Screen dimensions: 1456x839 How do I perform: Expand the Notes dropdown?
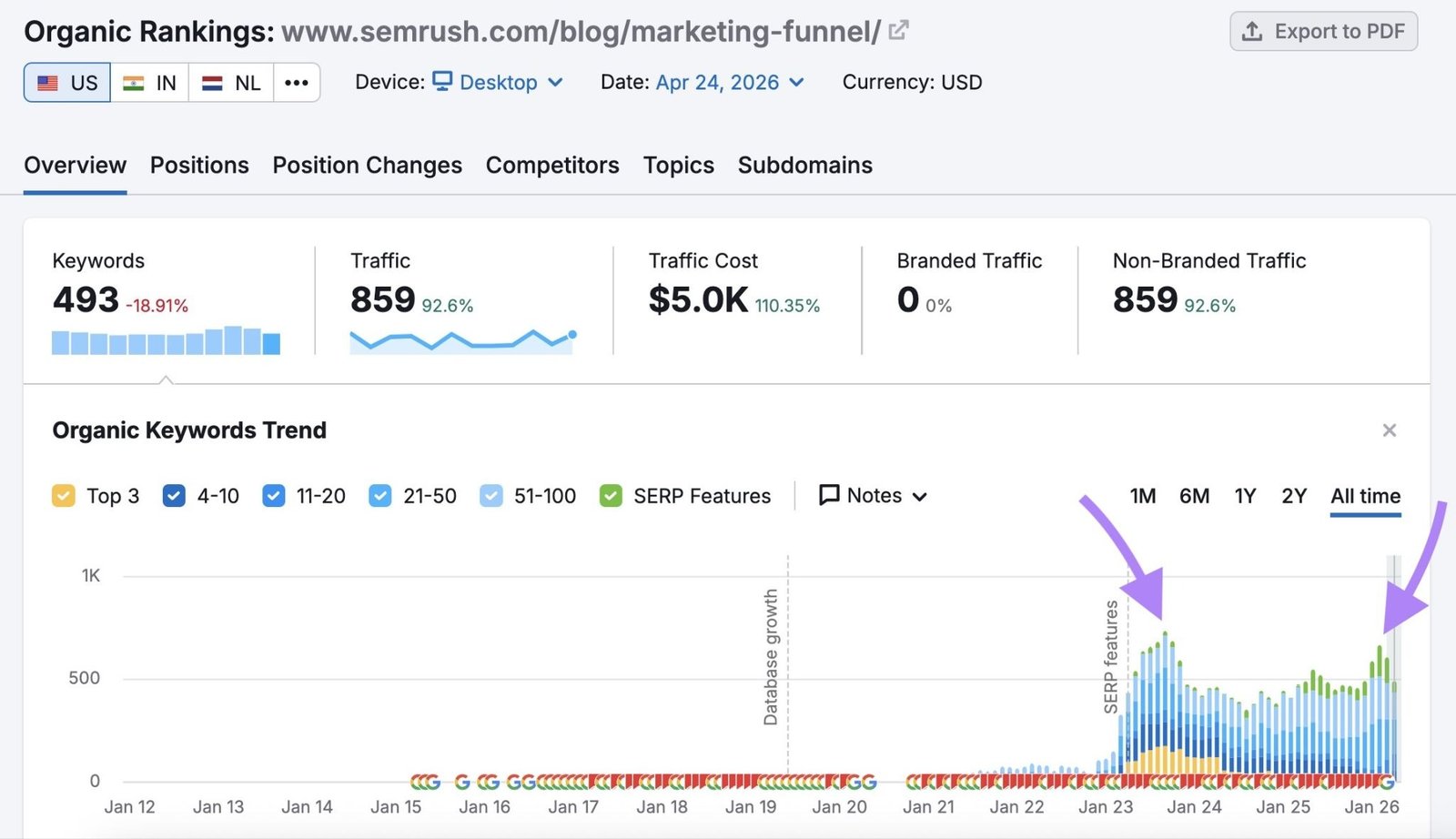[874, 495]
